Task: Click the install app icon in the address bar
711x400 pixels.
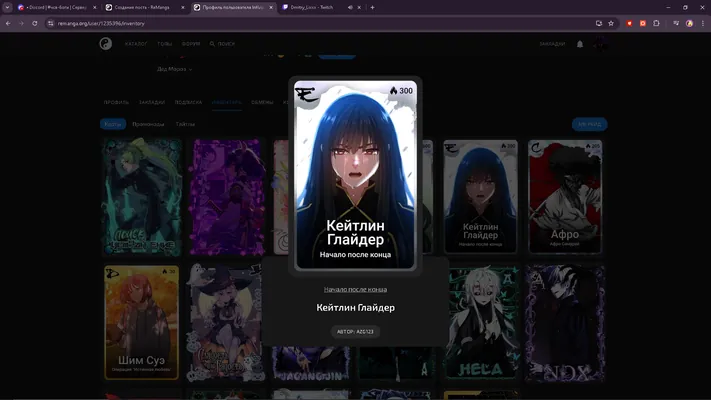Action: tap(599, 23)
